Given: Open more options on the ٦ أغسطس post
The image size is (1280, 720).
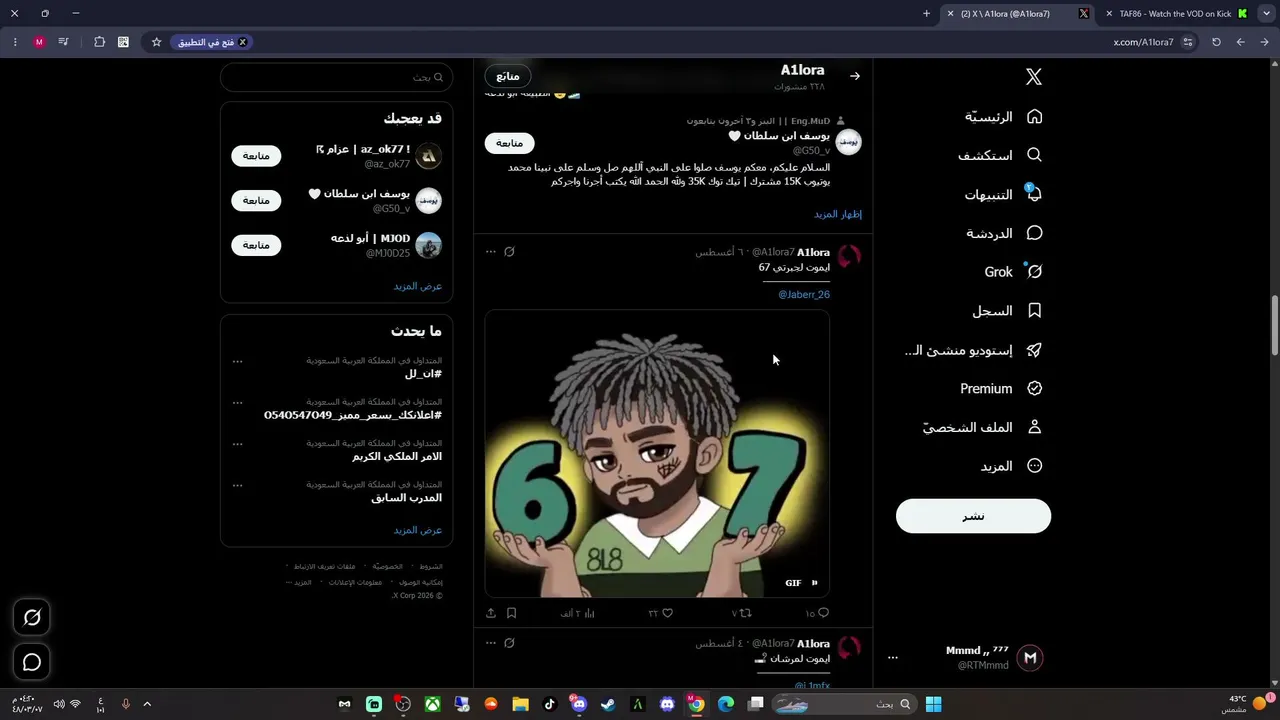Looking at the screenshot, I should pos(491,252).
